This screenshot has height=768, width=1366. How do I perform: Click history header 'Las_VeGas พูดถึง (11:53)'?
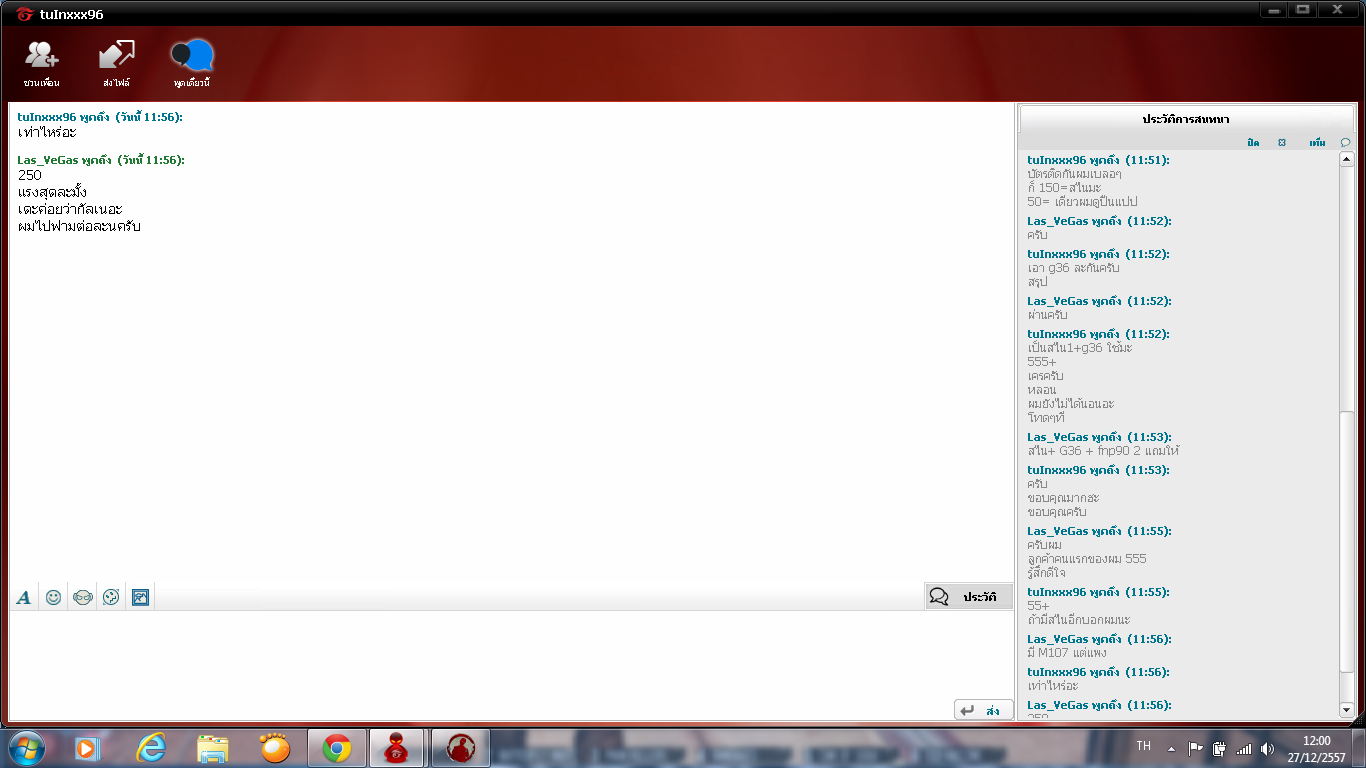pos(1099,437)
